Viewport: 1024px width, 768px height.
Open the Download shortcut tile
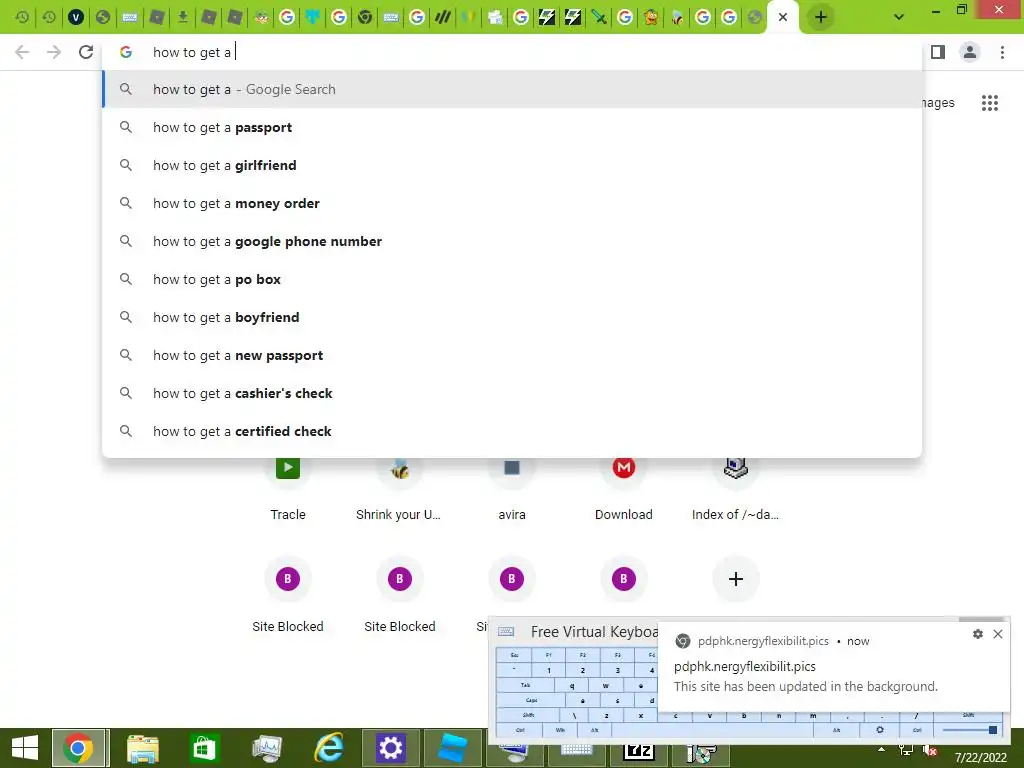coord(624,487)
